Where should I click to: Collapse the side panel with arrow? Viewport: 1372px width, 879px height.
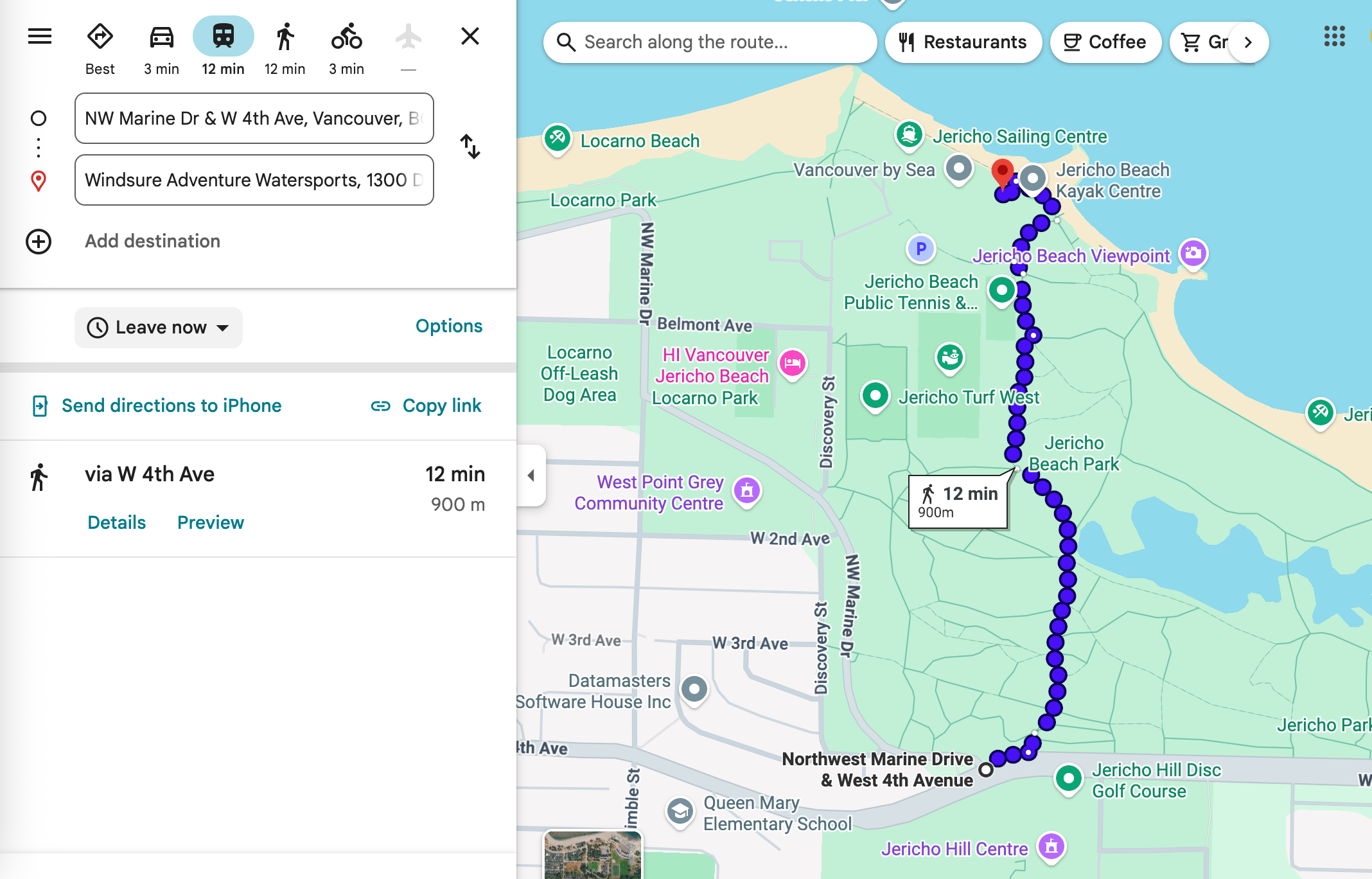531,475
